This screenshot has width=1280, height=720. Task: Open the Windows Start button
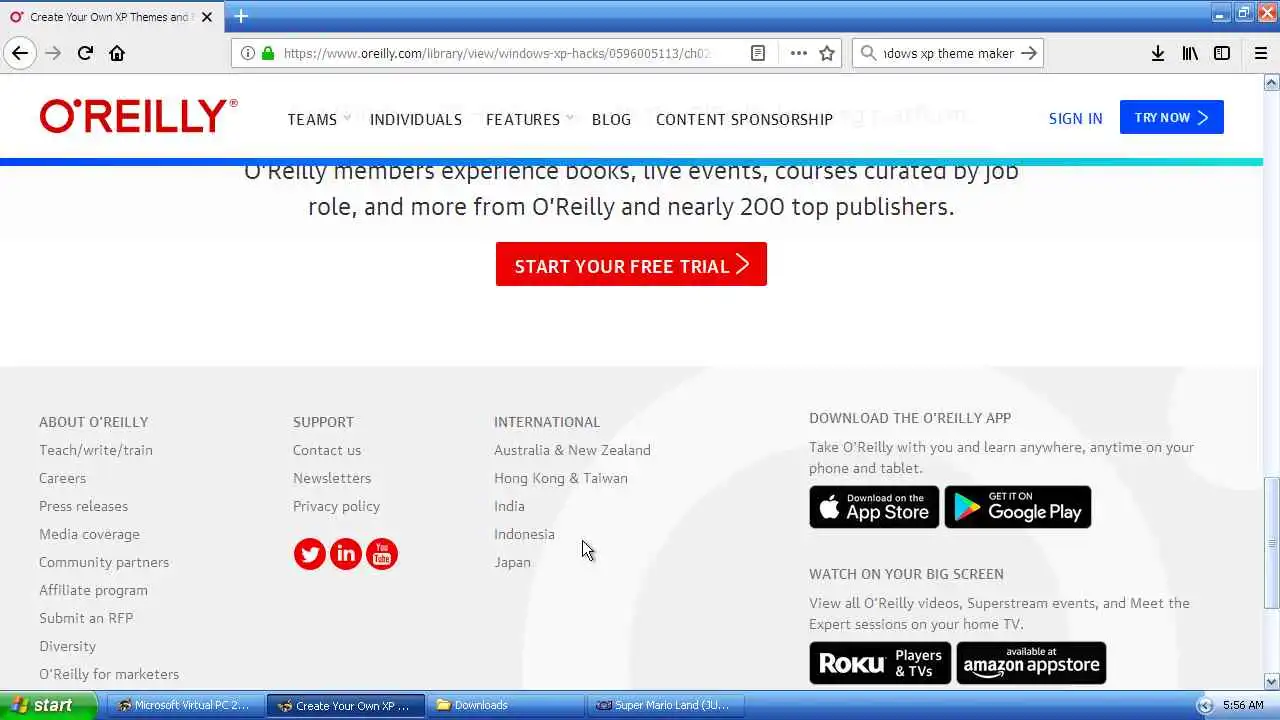(x=49, y=705)
